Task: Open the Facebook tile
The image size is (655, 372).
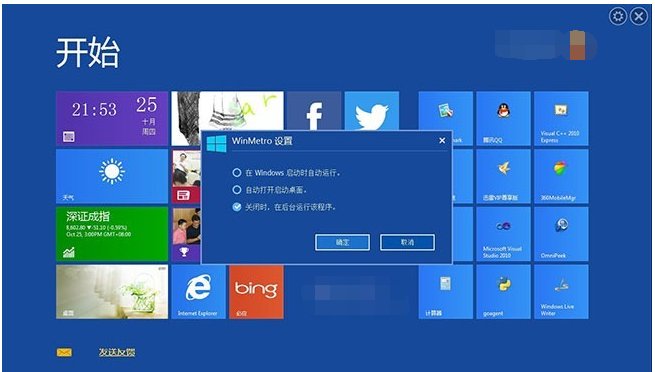Action: pyautogui.click(x=313, y=111)
